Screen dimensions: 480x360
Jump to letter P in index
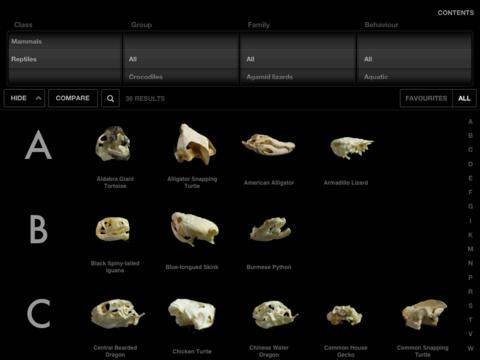(470, 277)
